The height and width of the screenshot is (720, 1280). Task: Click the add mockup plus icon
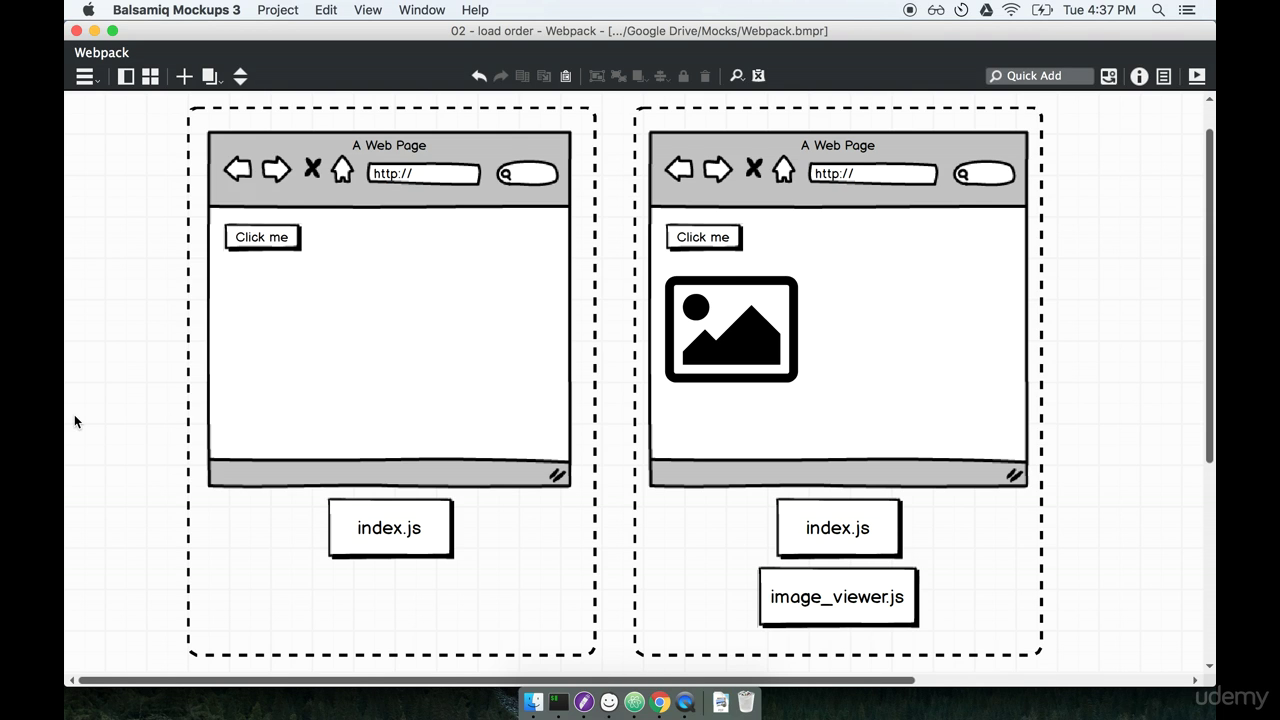(x=184, y=76)
